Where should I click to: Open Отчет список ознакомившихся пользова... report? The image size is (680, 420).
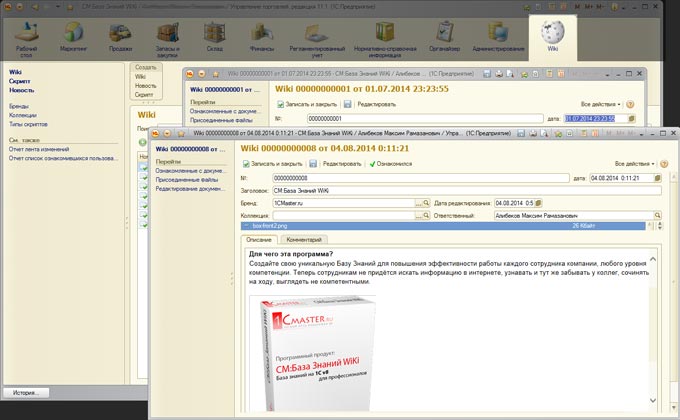point(63,158)
